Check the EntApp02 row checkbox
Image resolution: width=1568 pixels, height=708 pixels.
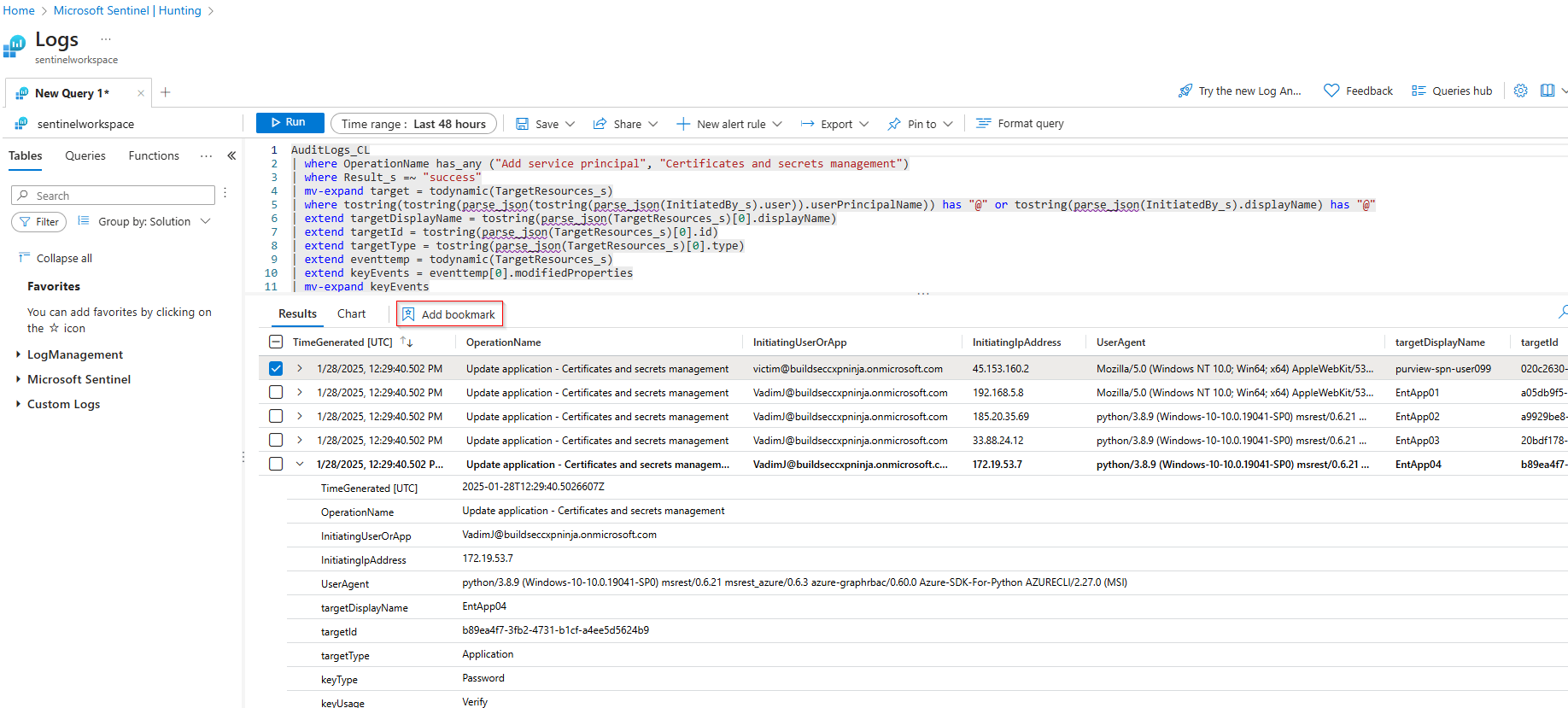tap(276, 417)
